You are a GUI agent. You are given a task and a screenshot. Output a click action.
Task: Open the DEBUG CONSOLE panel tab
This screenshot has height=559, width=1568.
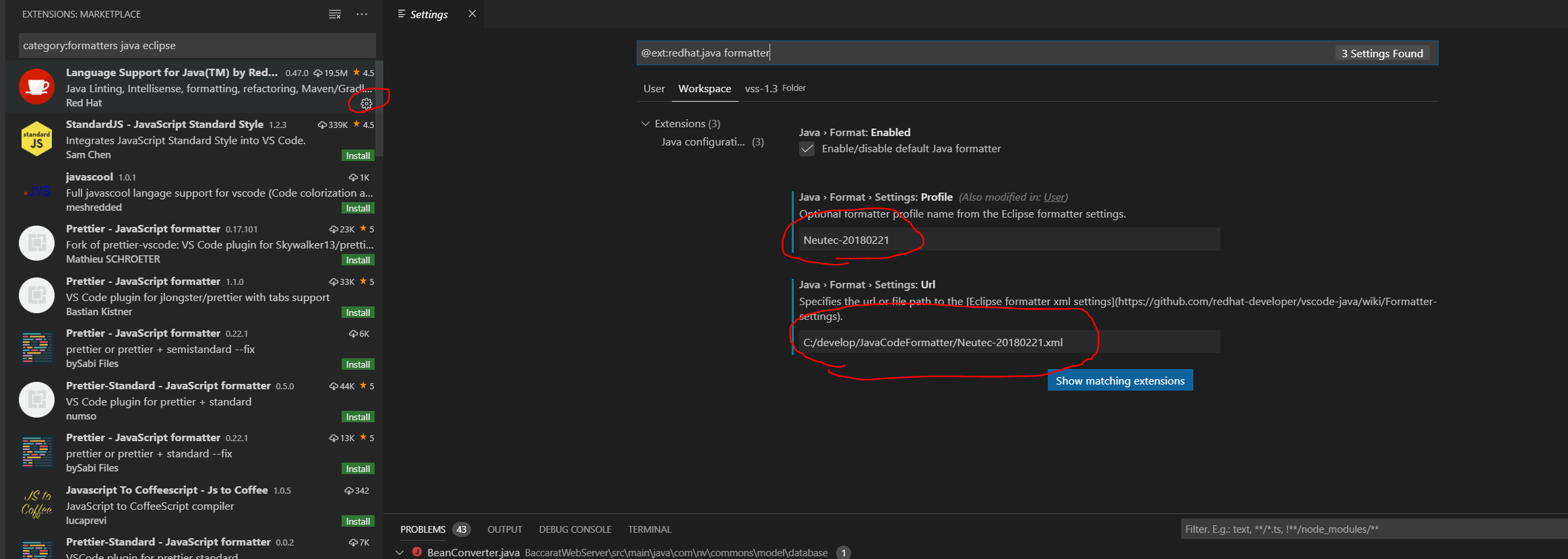click(575, 529)
